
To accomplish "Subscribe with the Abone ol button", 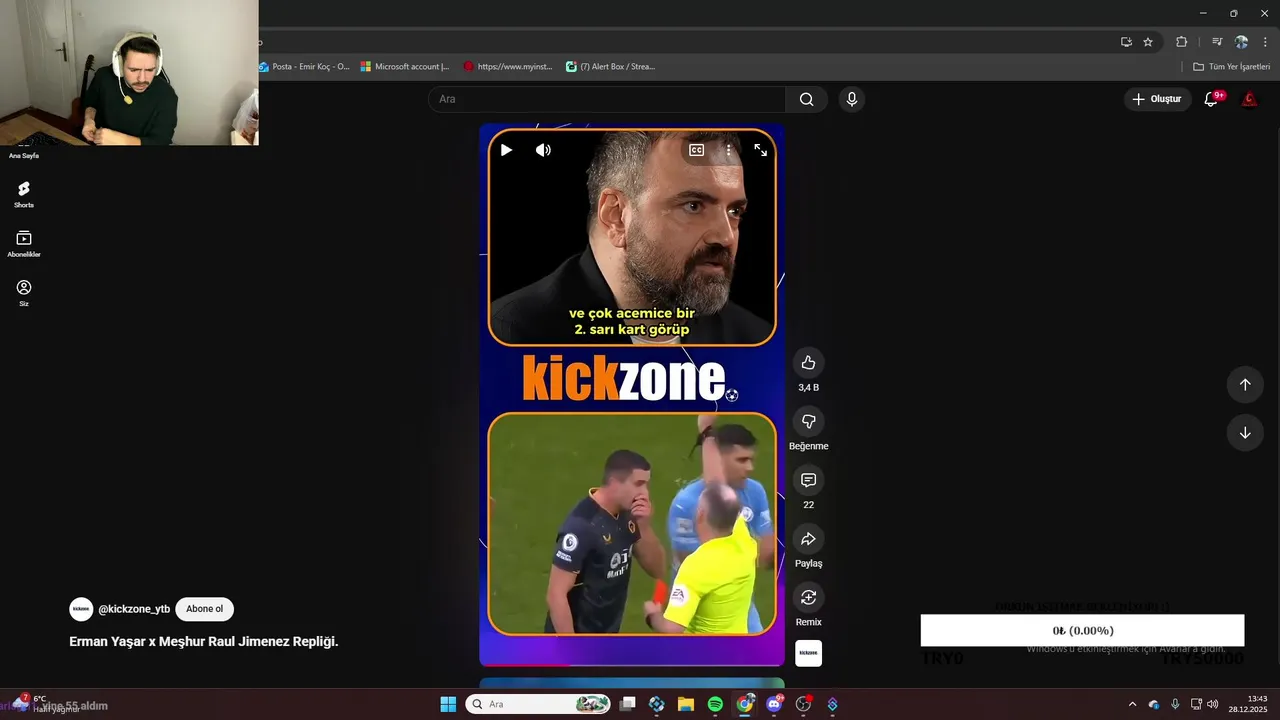I will 204,609.
